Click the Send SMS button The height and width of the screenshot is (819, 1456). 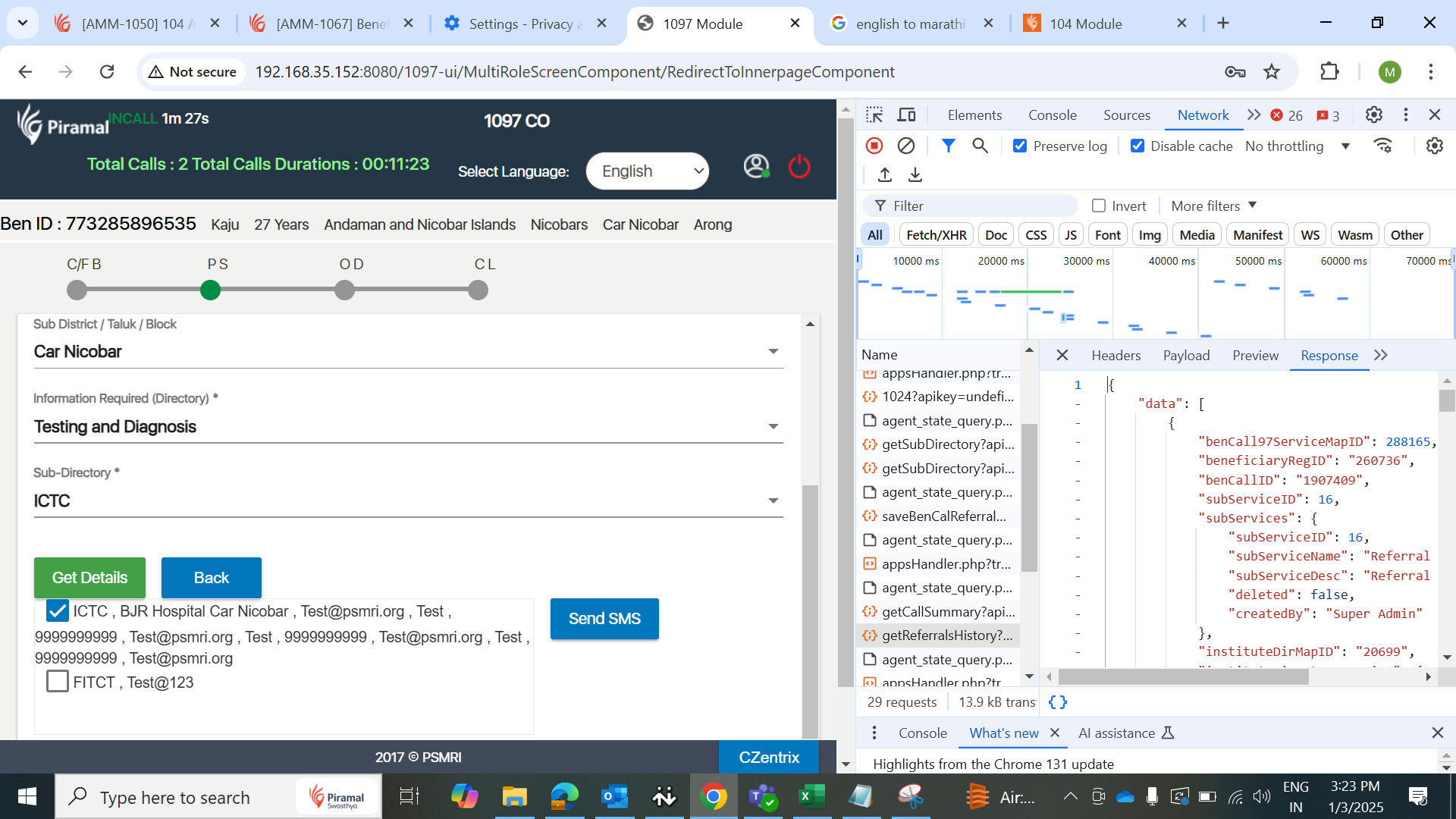[x=604, y=619]
